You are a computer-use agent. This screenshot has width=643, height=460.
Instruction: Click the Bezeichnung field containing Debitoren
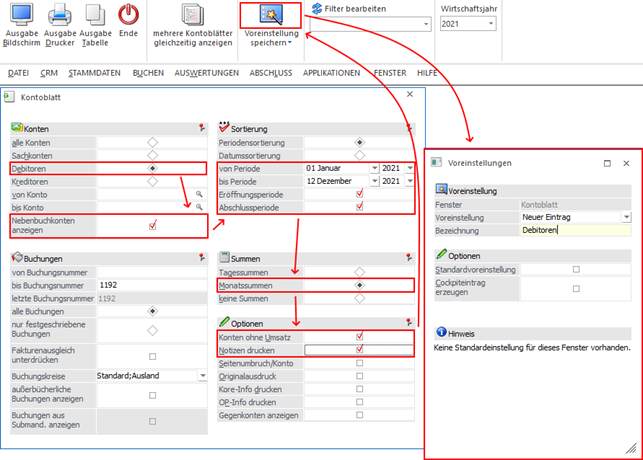574,230
